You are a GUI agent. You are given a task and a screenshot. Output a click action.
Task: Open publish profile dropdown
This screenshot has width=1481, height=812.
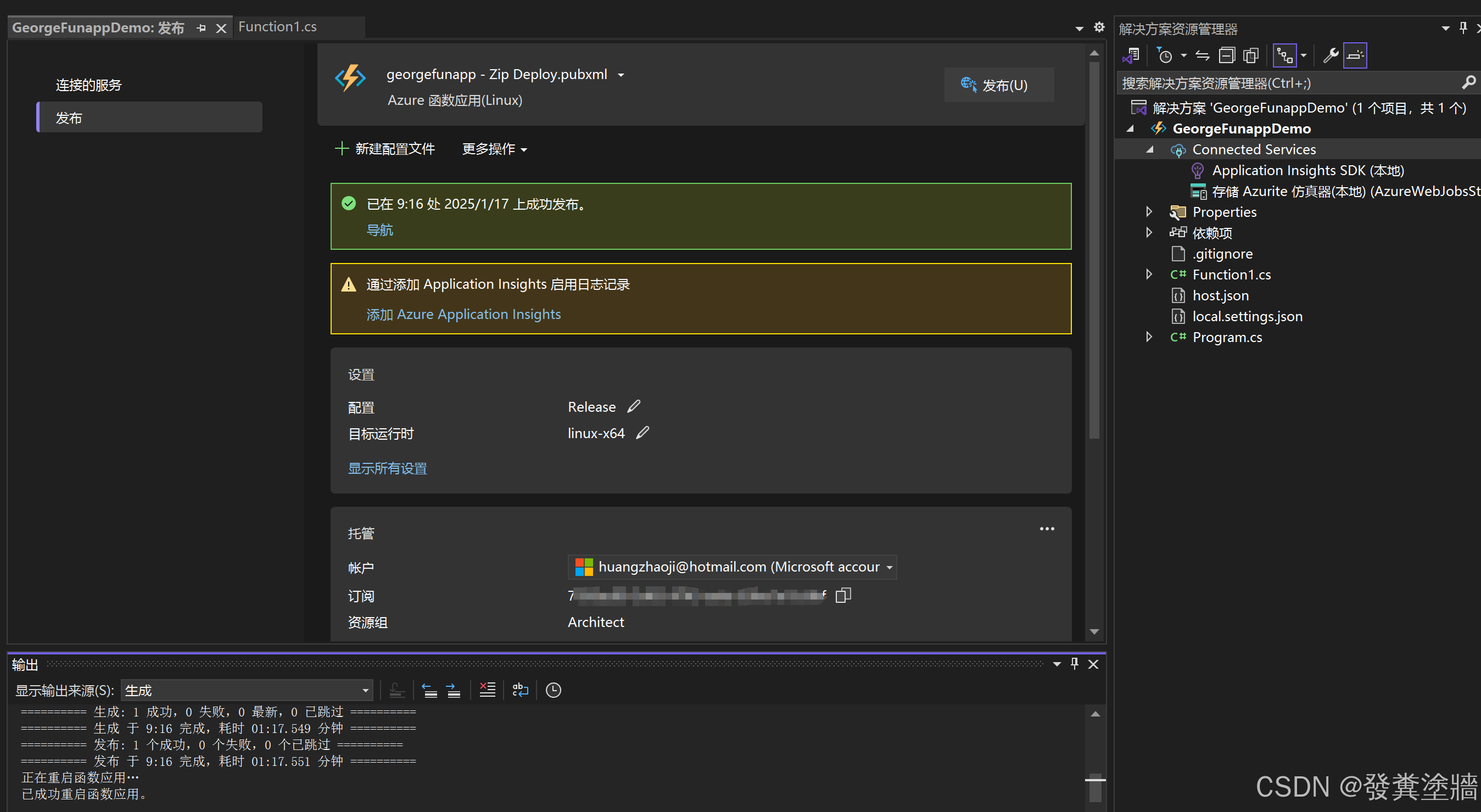pyautogui.click(x=621, y=75)
